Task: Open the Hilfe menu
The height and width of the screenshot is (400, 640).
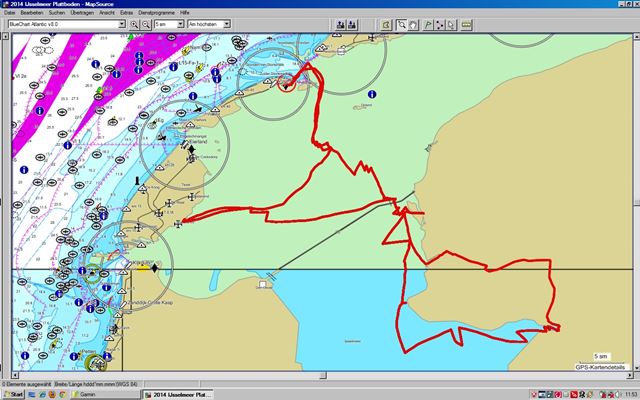Action: point(184,13)
